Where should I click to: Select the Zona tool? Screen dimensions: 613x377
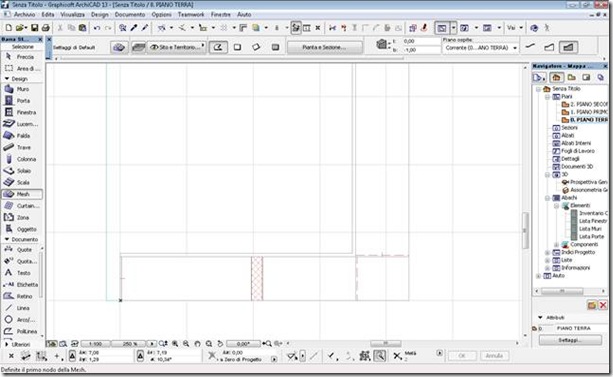point(22,217)
